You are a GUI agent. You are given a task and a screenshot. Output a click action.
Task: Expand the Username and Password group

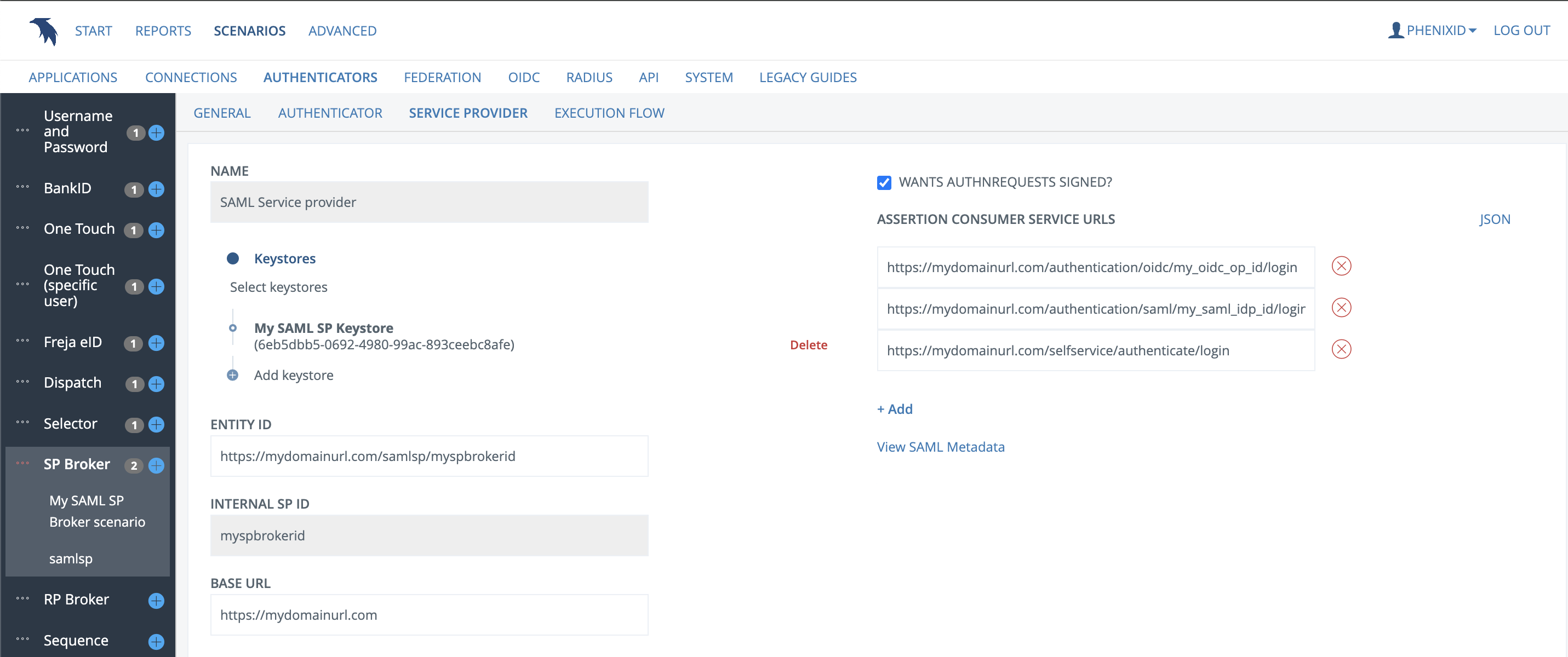click(78, 131)
